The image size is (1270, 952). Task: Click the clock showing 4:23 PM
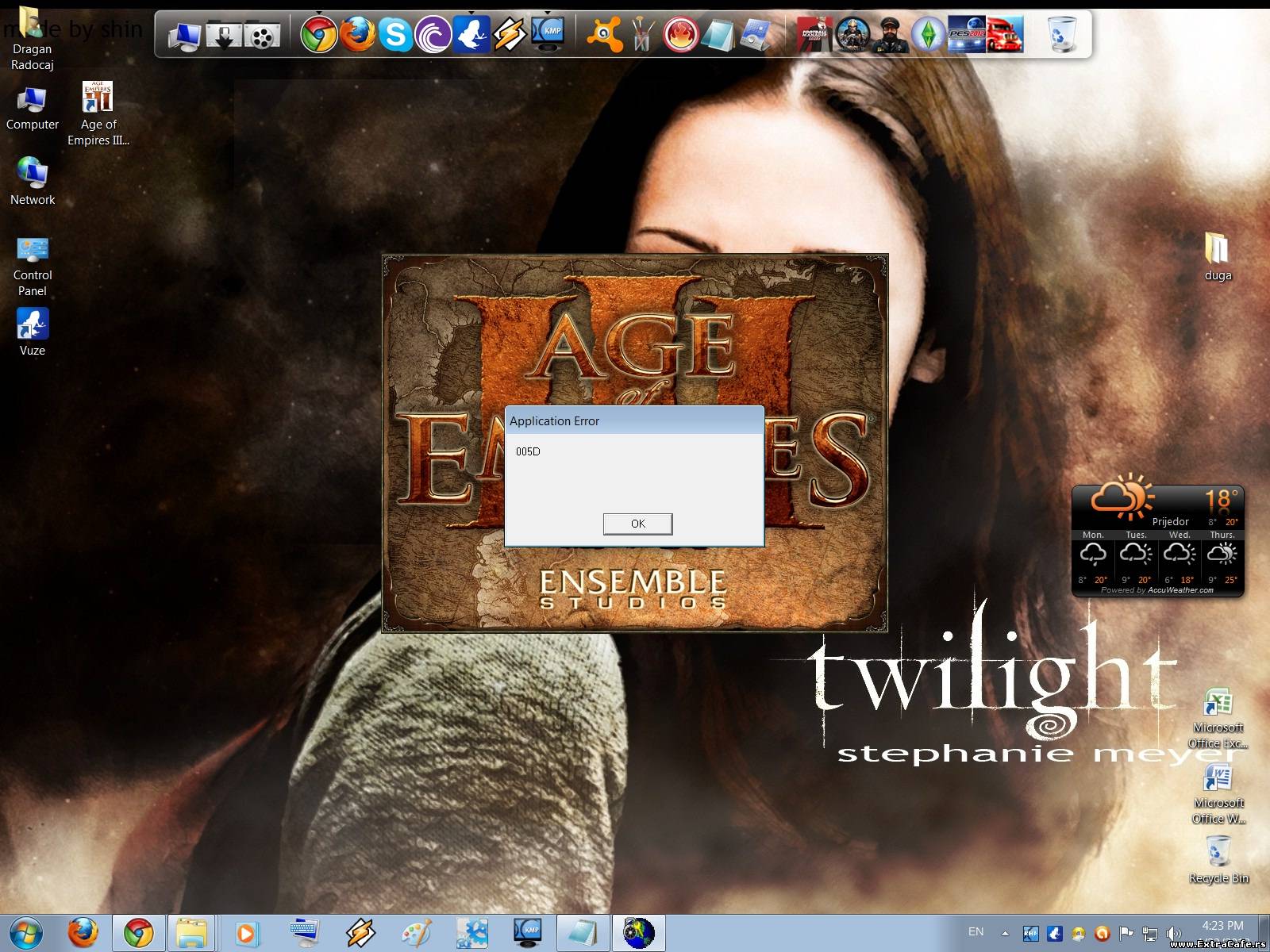click(1222, 925)
